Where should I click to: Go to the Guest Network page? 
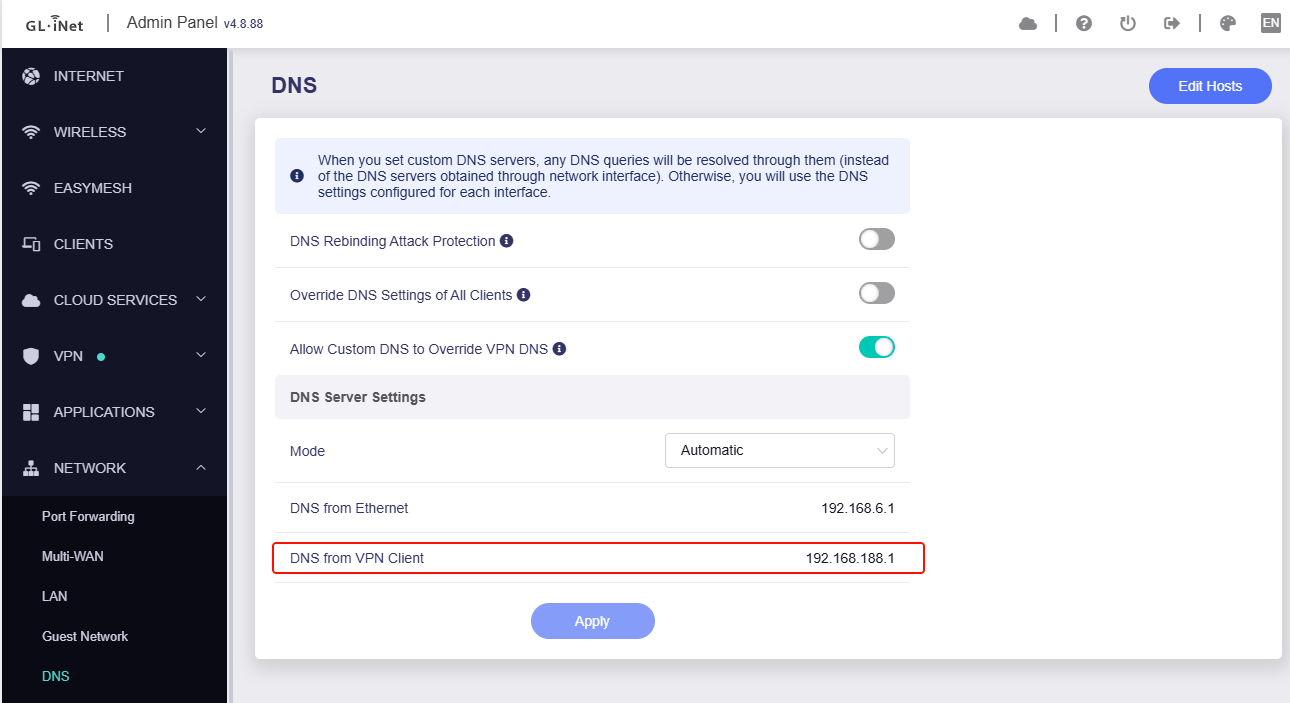coord(85,637)
